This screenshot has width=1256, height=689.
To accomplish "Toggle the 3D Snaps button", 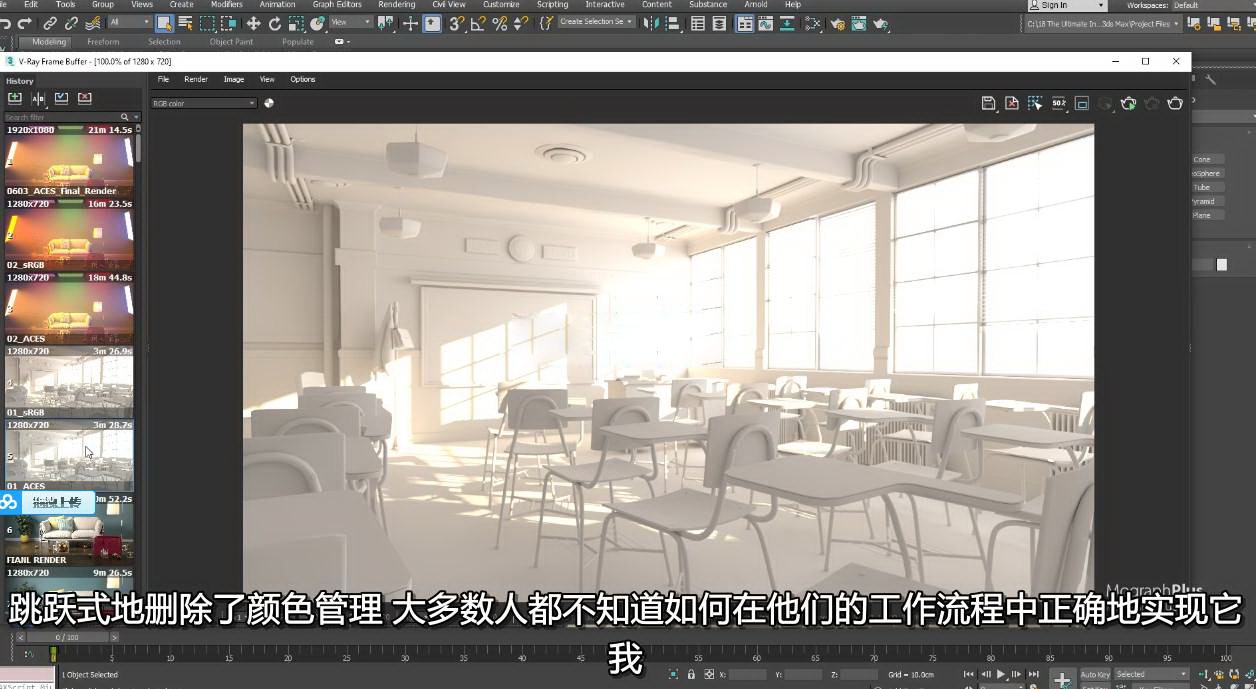I will (457, 23).
